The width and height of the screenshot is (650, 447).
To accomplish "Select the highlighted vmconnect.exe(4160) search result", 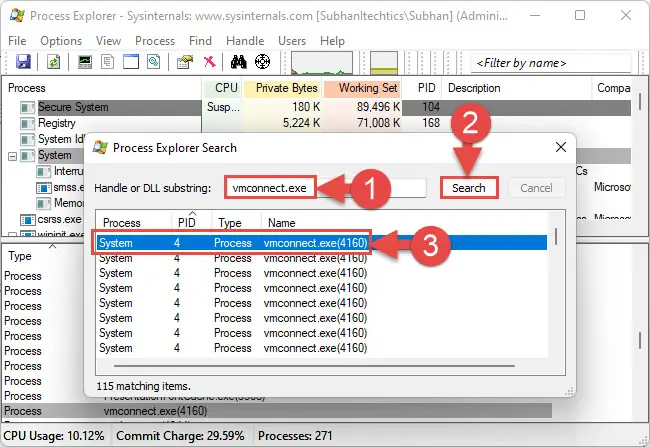I will pyautogui.click(x=322, y=243).
